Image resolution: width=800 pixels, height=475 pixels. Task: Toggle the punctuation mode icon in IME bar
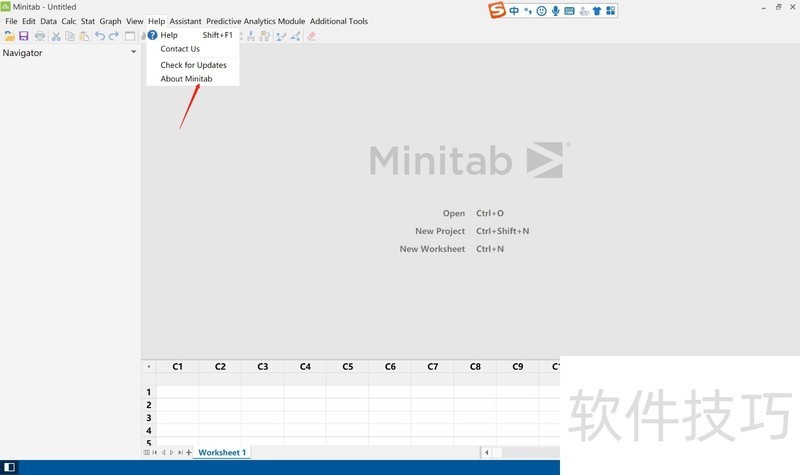[528, 11]
